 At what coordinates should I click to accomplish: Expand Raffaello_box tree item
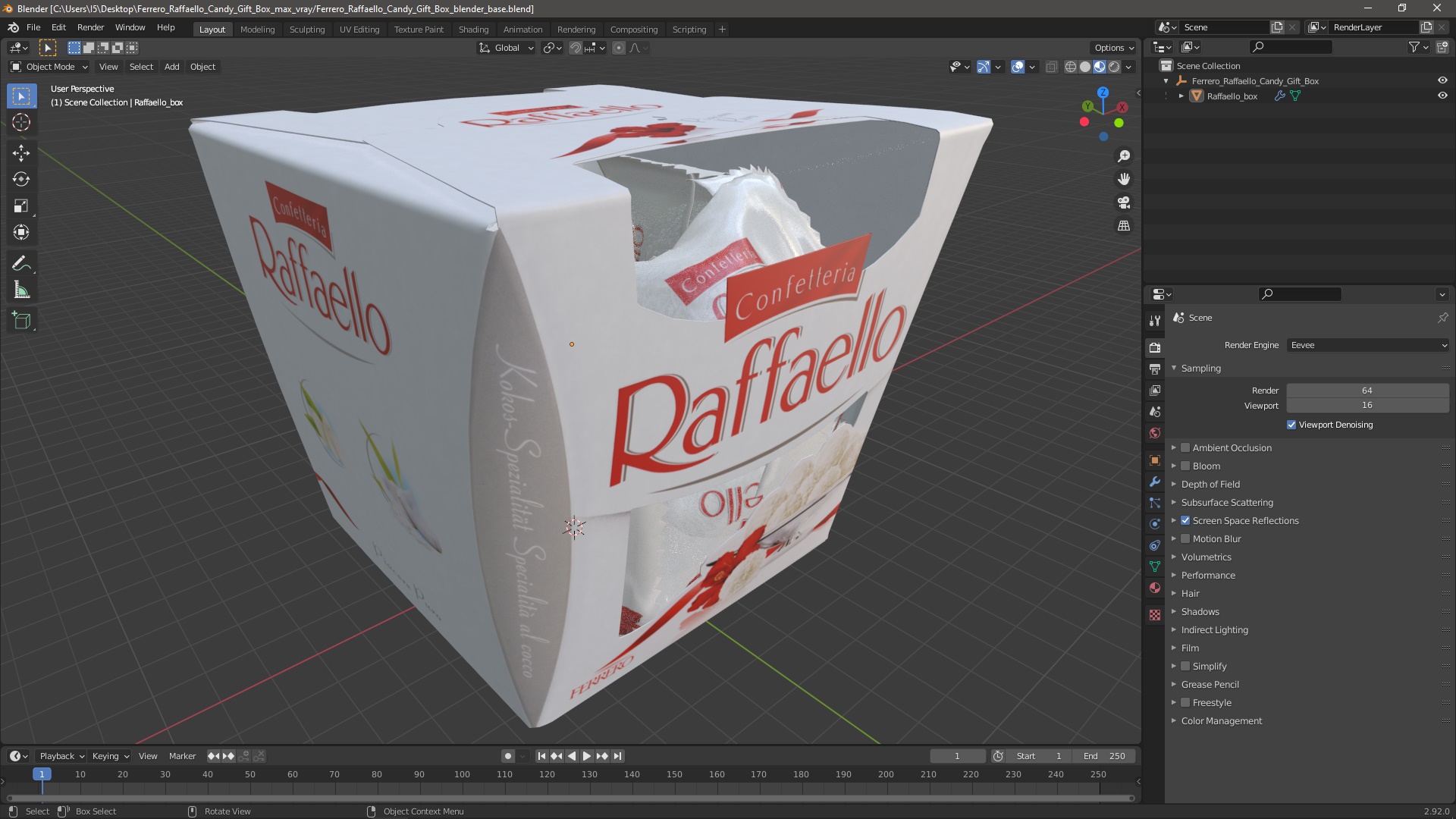coord(1181,96)
